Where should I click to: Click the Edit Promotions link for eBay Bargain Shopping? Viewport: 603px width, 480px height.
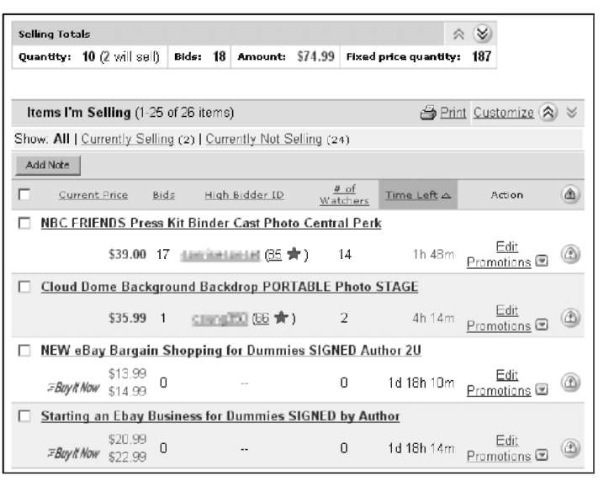pos(499,383)
